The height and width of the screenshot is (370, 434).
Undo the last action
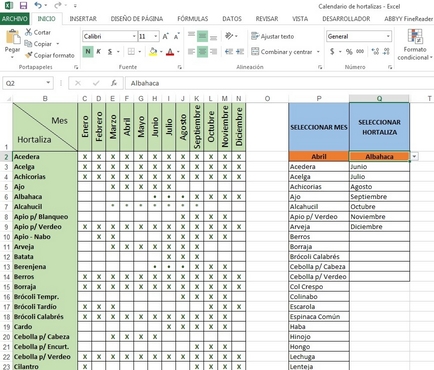(38, 6)
